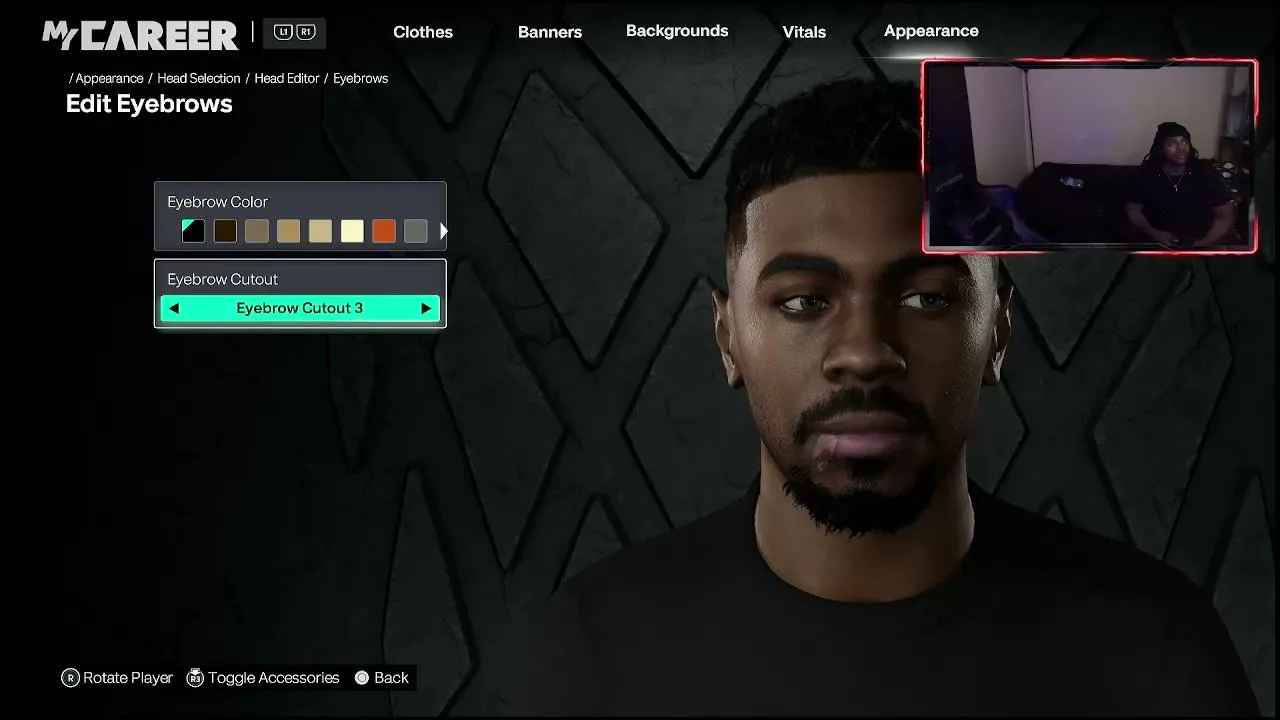The width and height of the screenshot is (1280, 720).
Task: Click the Head Selection breadcrumb
Action: click(199, 78)
